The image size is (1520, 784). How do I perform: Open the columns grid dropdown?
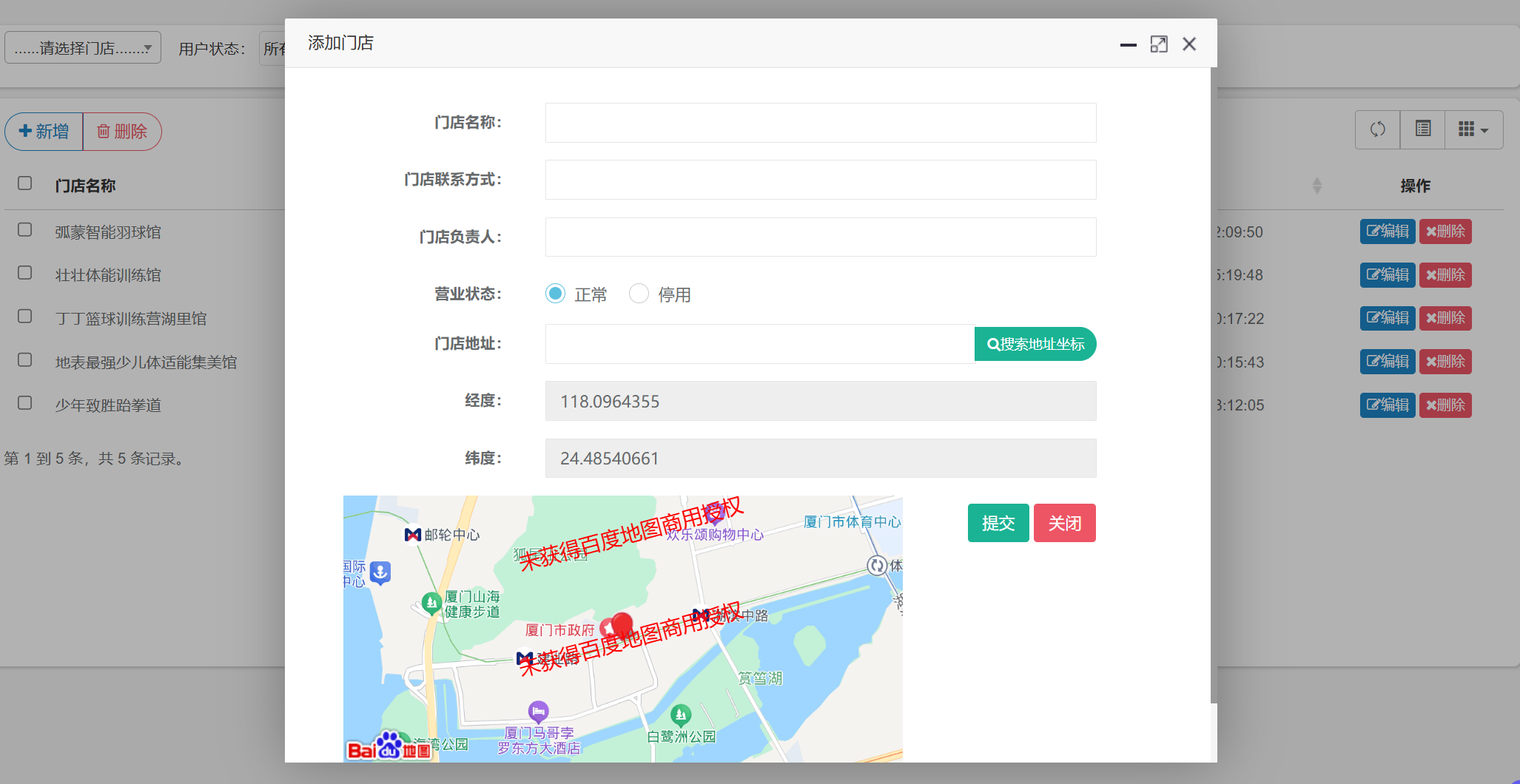(1473, 129)
